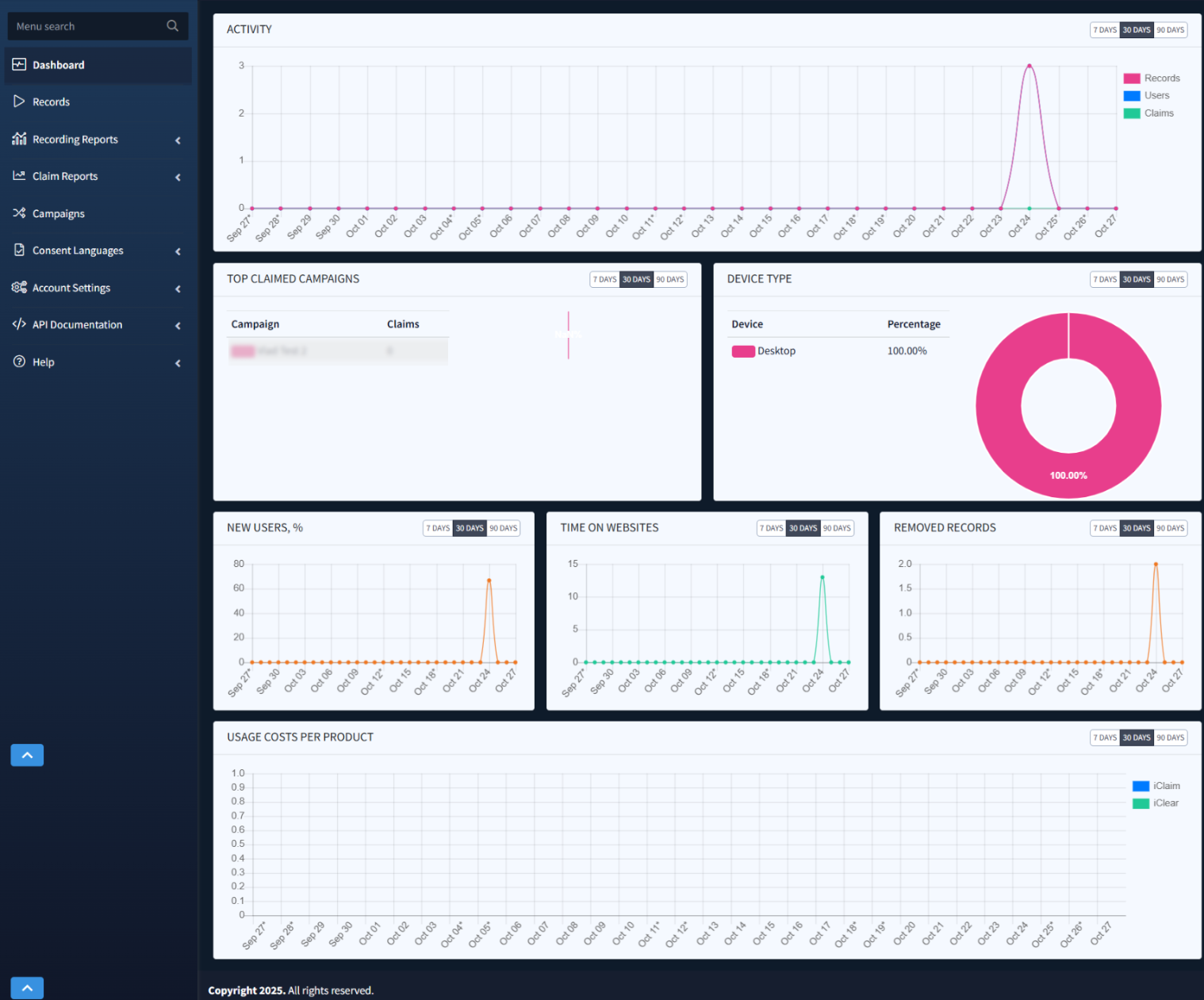This screenshot has width=1204, height=1000.
Task: Set Device Type range to 90 days
Action: click(x=1170, y=279)
